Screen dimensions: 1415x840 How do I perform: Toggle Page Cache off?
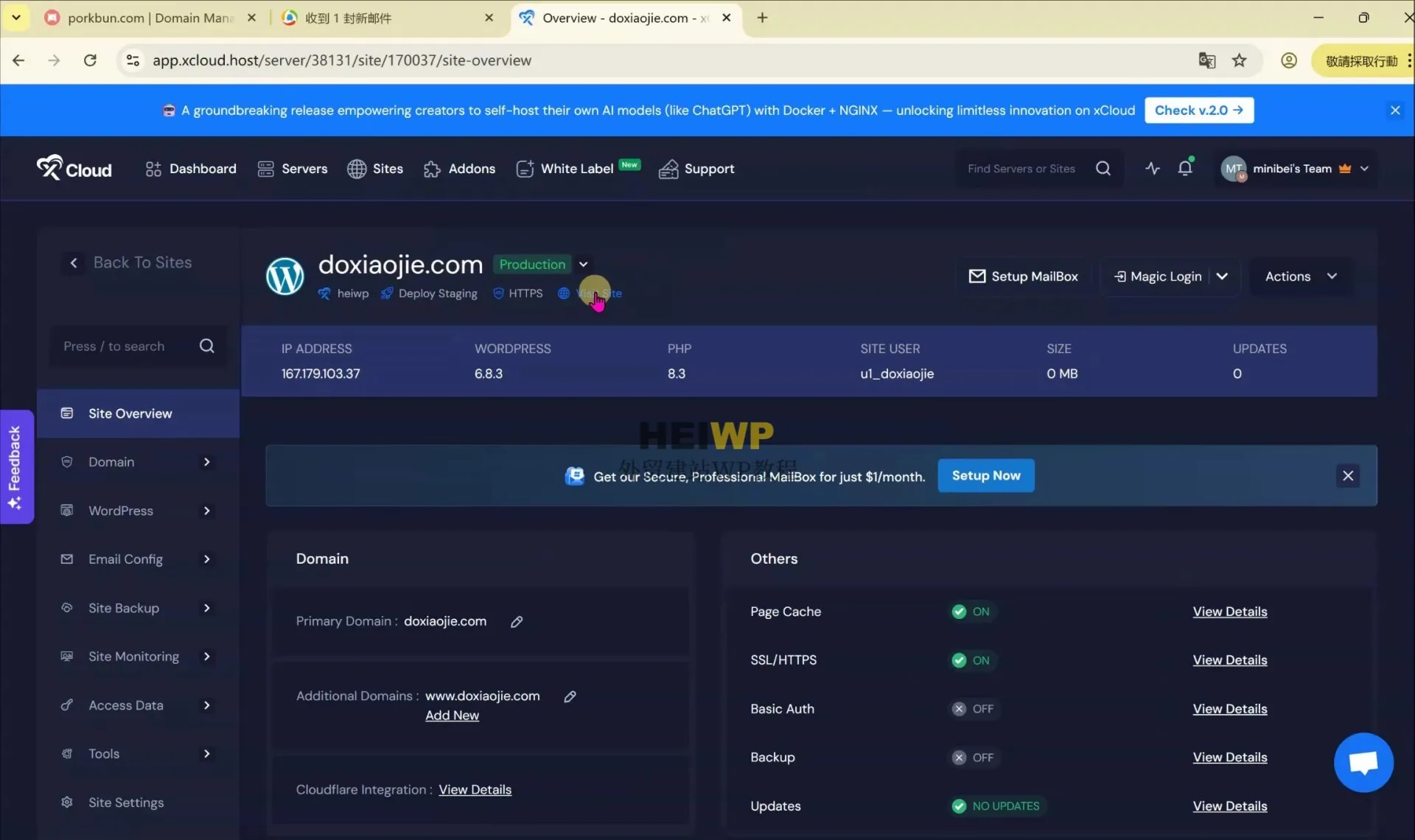point(971,611)
